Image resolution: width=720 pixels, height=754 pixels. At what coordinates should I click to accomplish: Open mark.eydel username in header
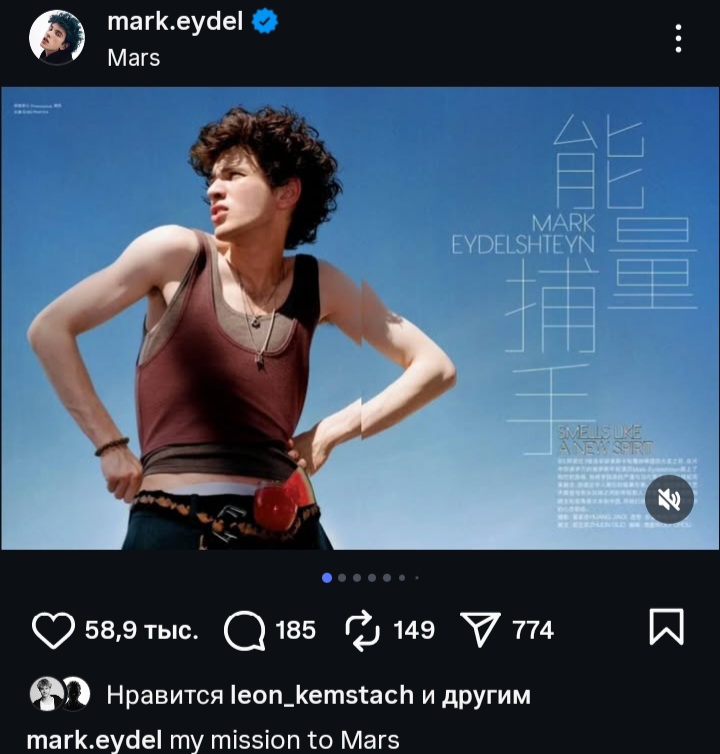click(x=175, y=22)
